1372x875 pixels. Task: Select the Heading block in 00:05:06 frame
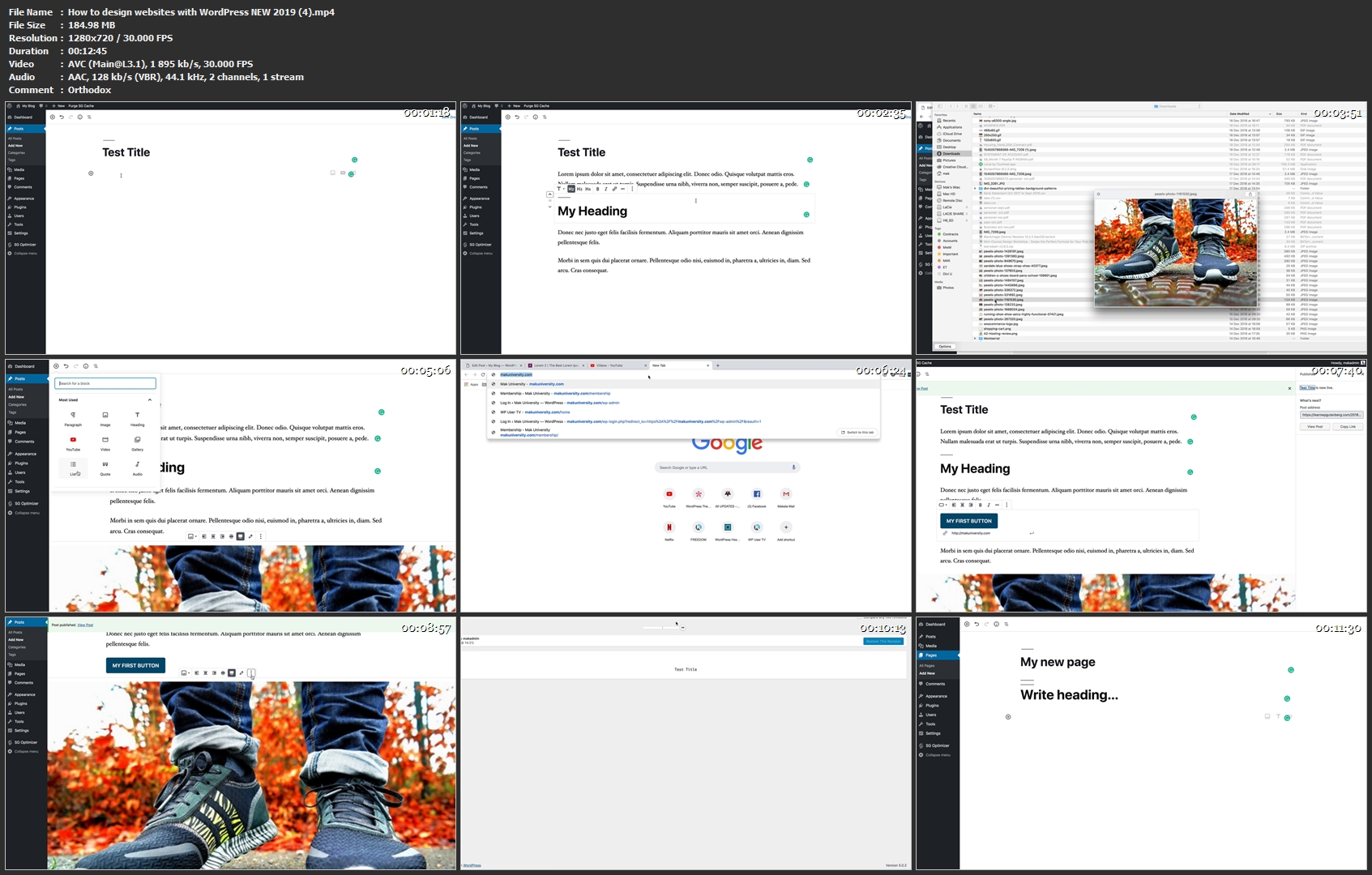click(138, 418)
